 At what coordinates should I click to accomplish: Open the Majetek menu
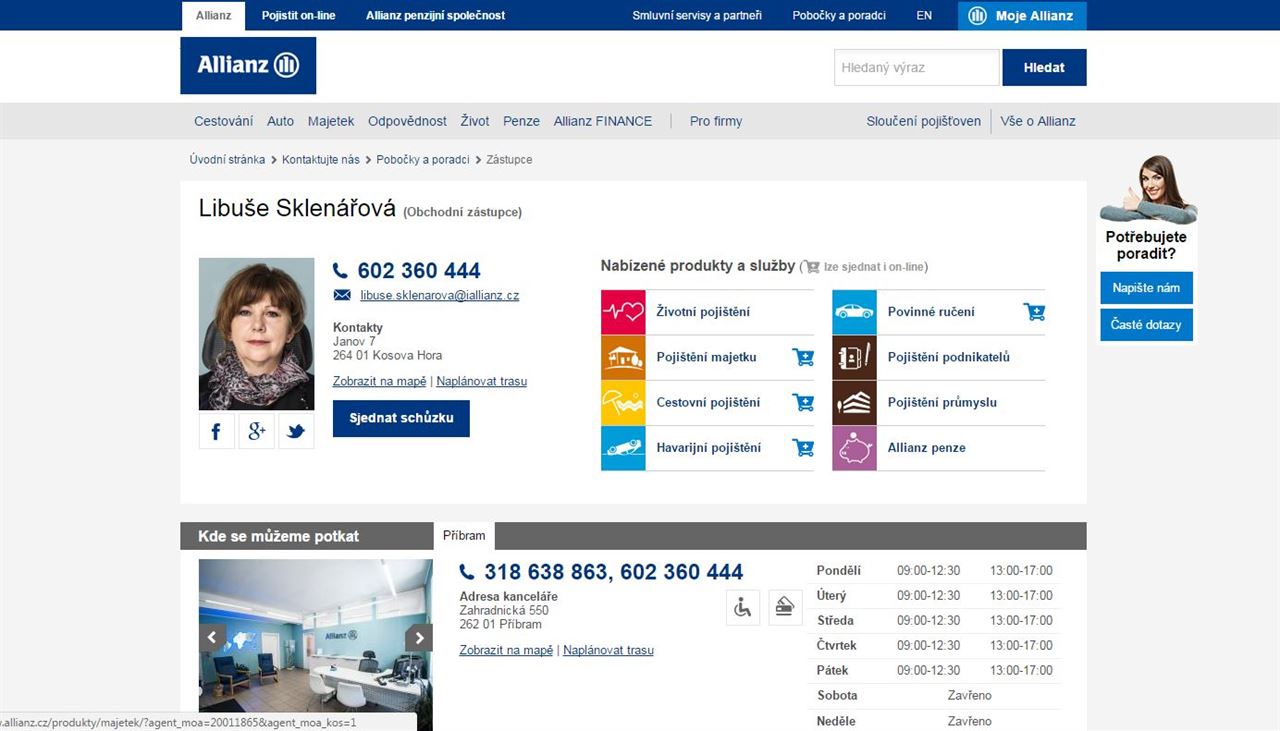[331, 121]
